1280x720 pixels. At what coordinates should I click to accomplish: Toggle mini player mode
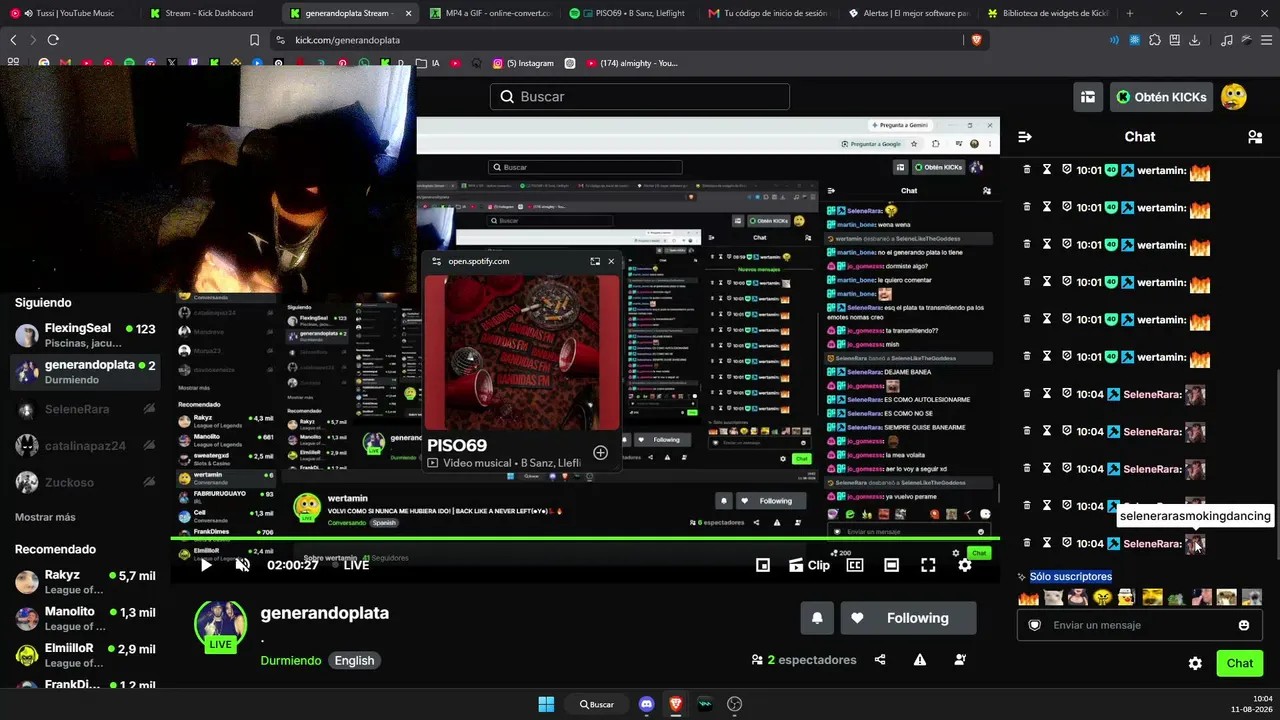coord(763,565)
